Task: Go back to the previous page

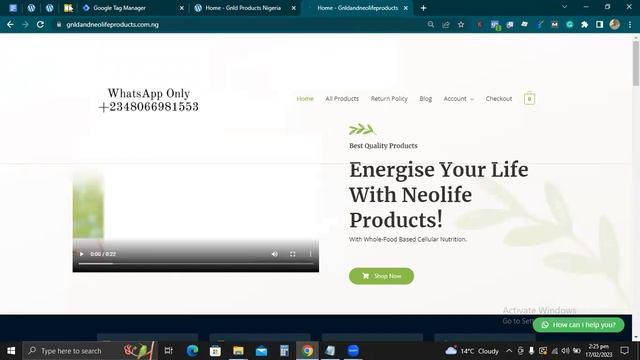Action: [x=10, y=24]
